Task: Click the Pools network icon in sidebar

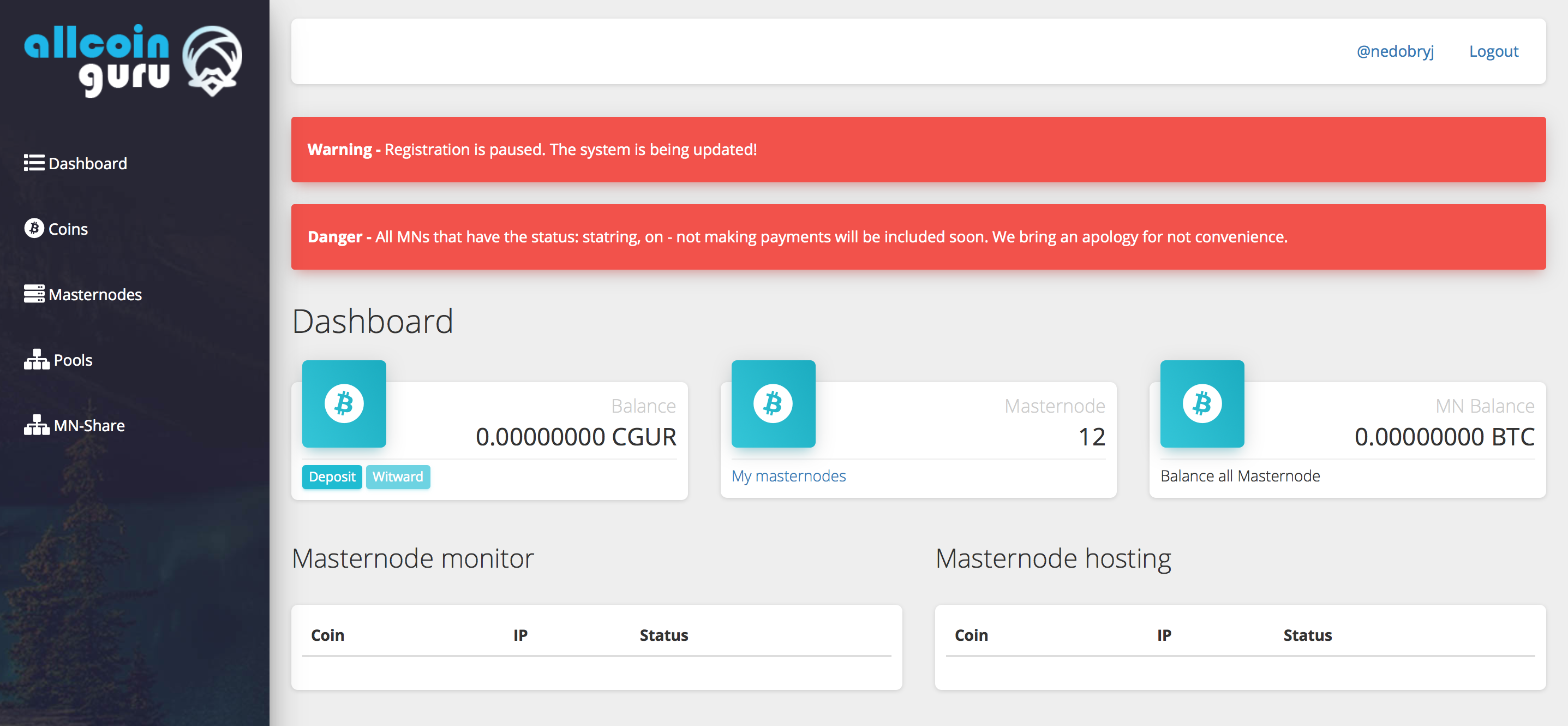Action: point(37,359)
